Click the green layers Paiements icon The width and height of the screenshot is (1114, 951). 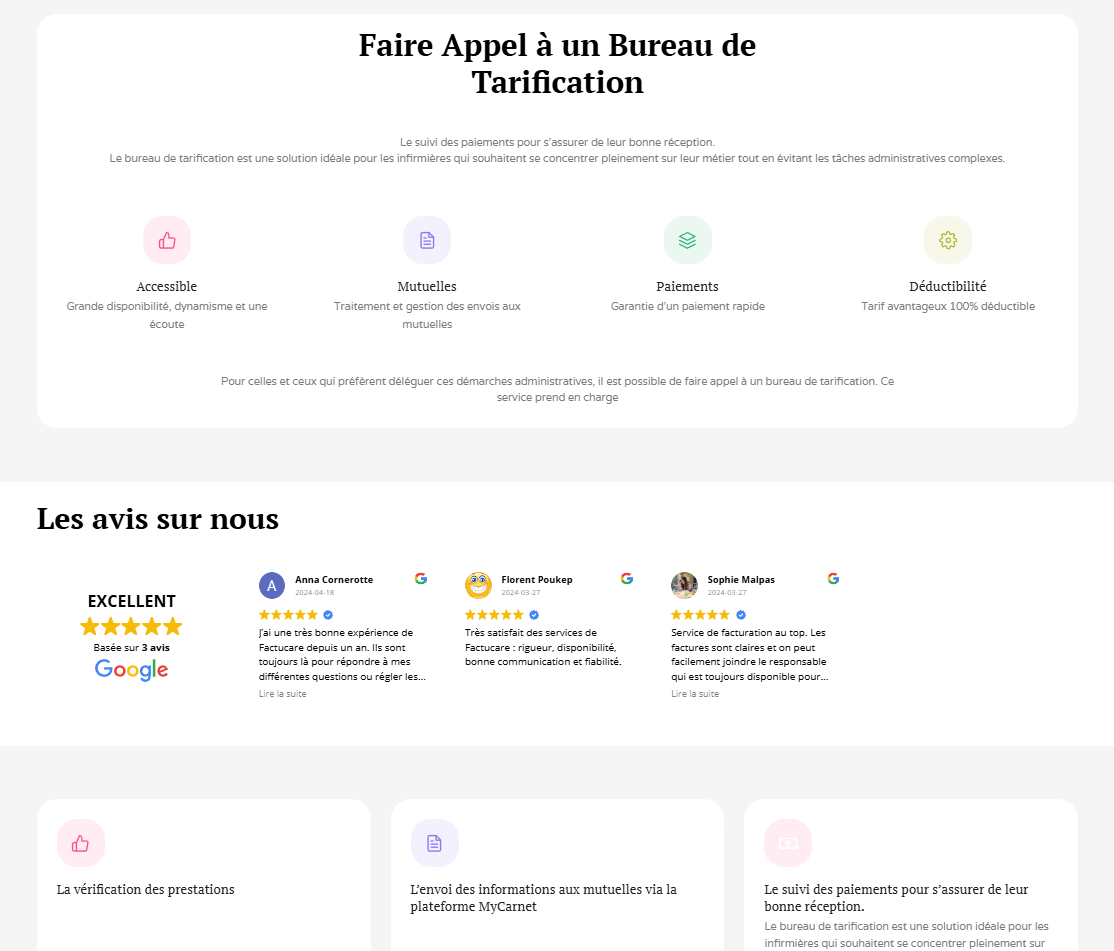(687, 240)
